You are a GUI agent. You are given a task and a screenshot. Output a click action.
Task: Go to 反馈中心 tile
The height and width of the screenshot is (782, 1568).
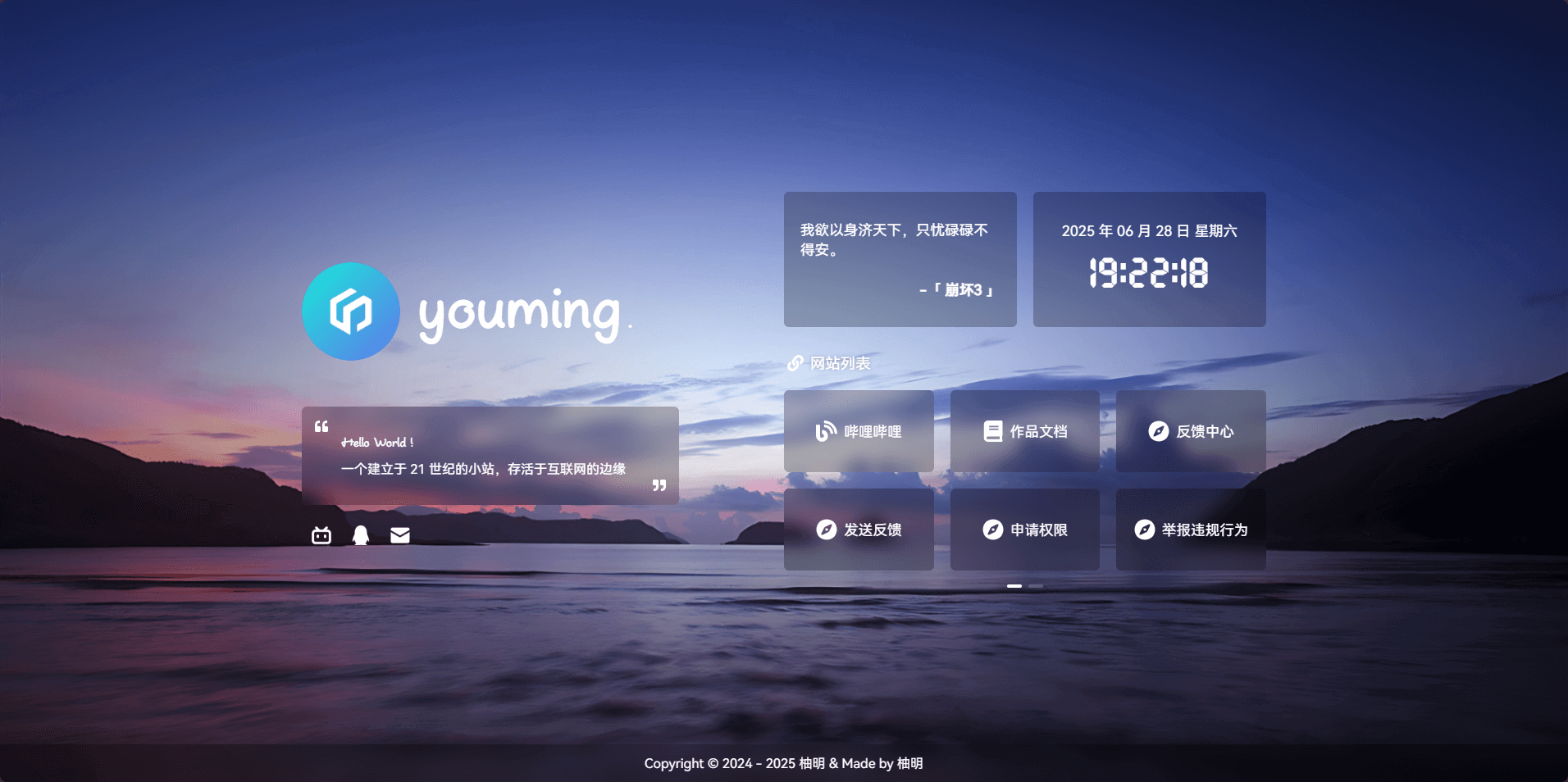[x=1191, y=431]
